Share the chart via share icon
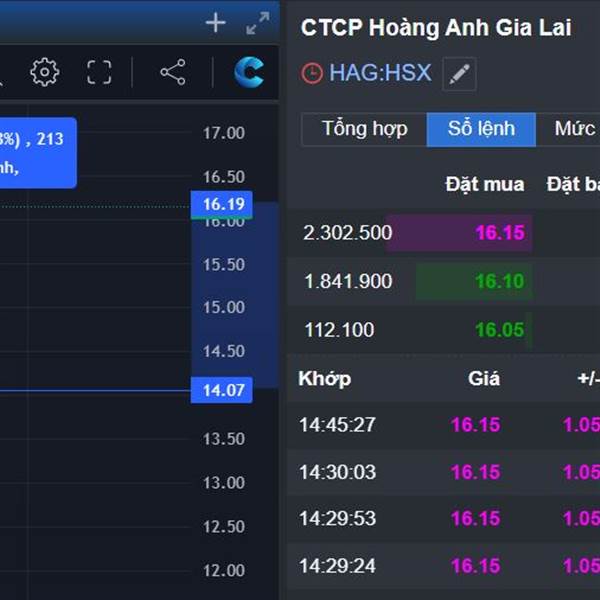The image size is (600, 600). (173, 72)
